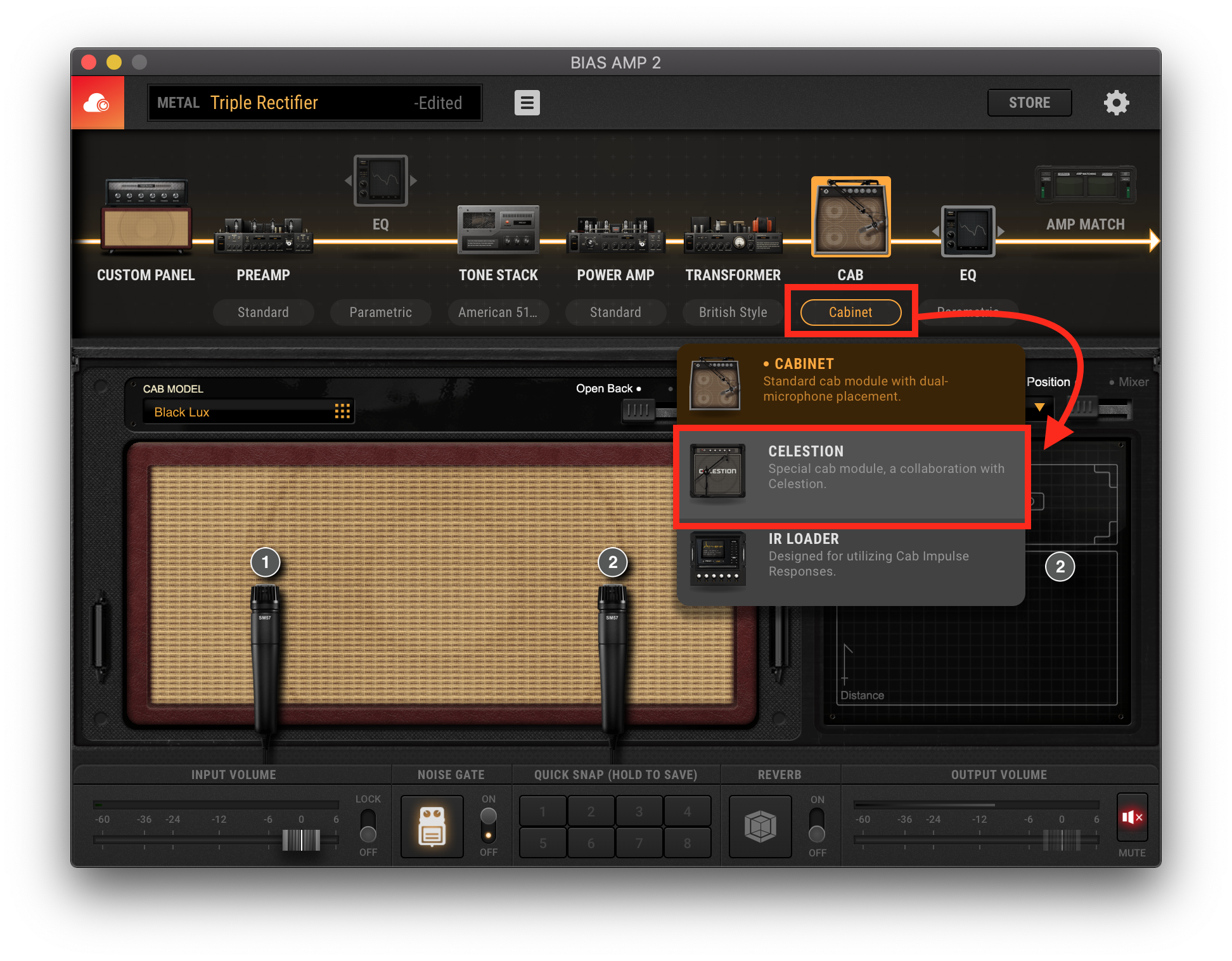Select the Transformer module icon

click(733, 235)
